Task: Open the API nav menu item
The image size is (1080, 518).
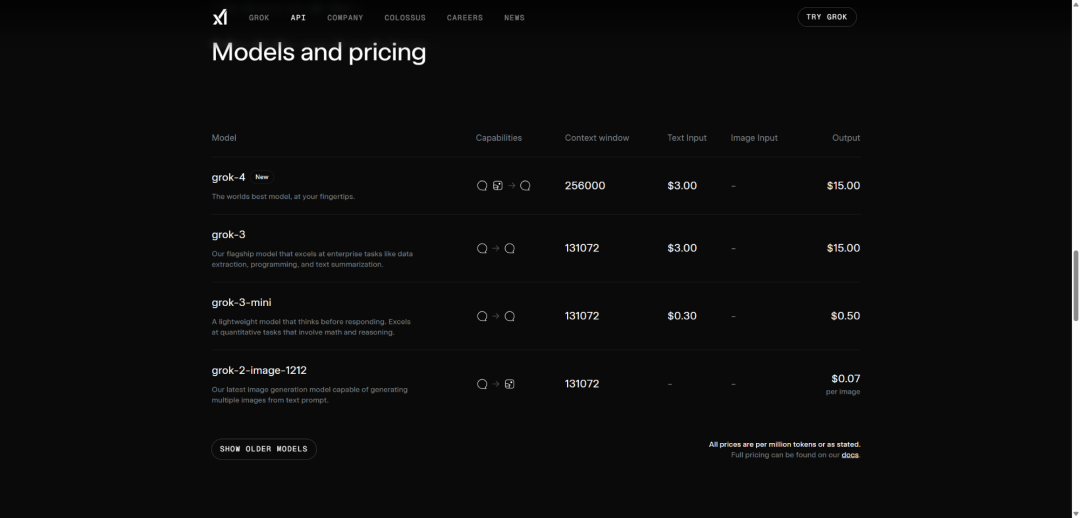Action: [298, 18]
